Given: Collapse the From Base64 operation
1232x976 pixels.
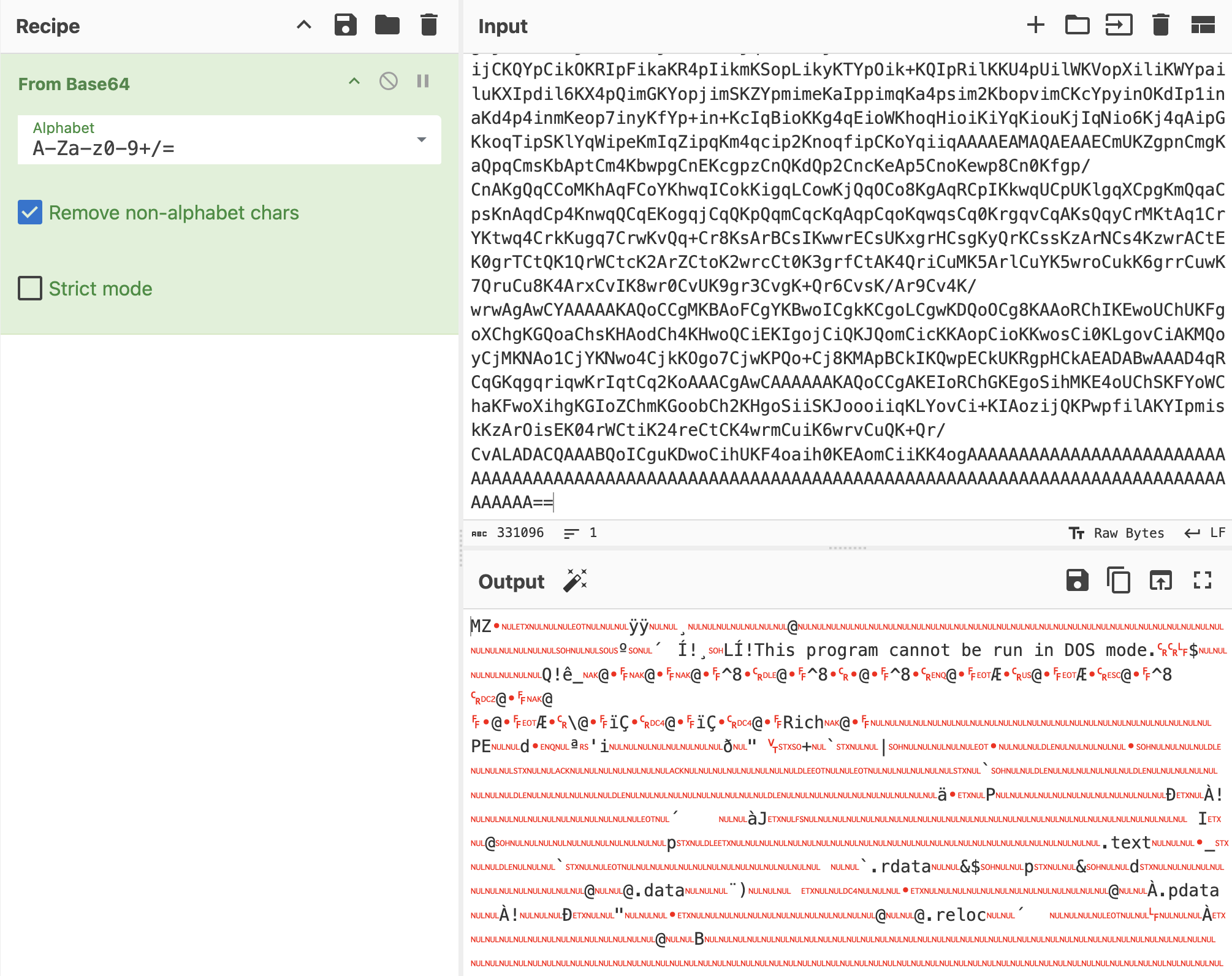Looking at the screenshot, I should 354,81.
